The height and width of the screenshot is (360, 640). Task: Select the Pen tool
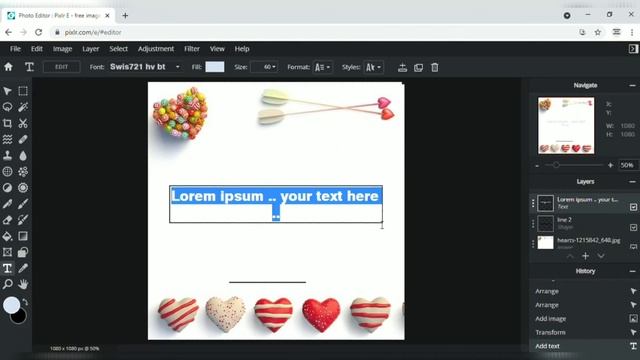pyautogui.click(x=7, y=204)
